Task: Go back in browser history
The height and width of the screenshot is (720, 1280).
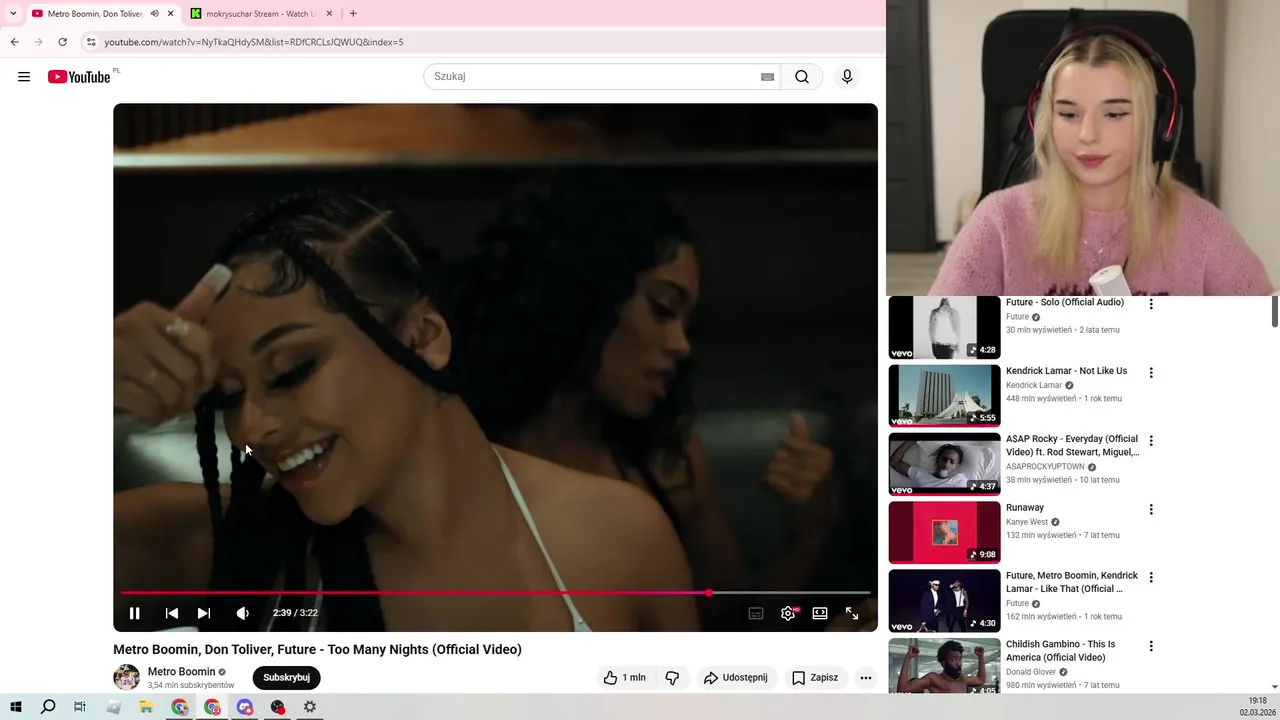Action: coord(14,42)
